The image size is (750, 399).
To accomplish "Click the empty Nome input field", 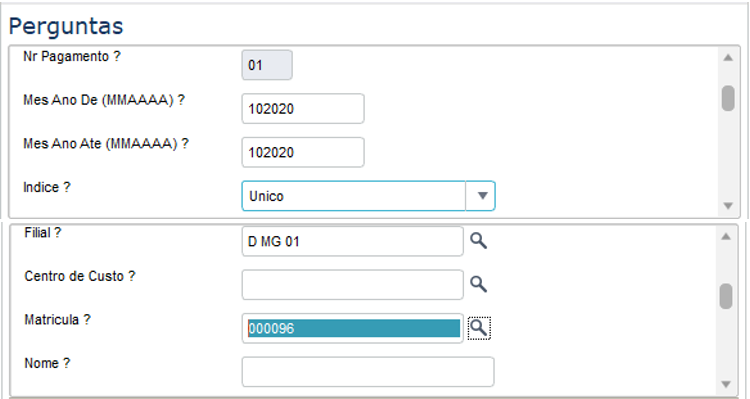I will click(368, 372).
